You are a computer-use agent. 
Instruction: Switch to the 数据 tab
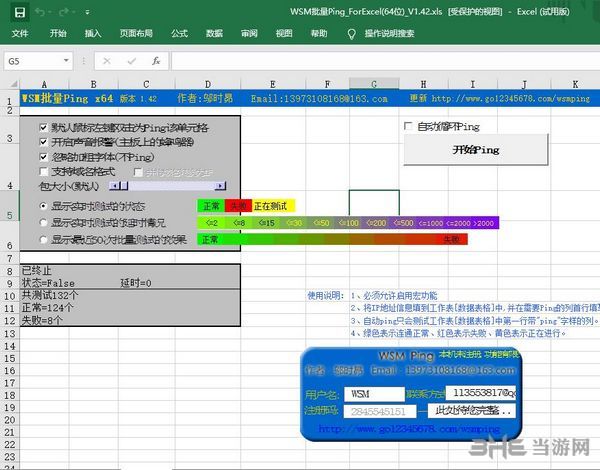214,33
